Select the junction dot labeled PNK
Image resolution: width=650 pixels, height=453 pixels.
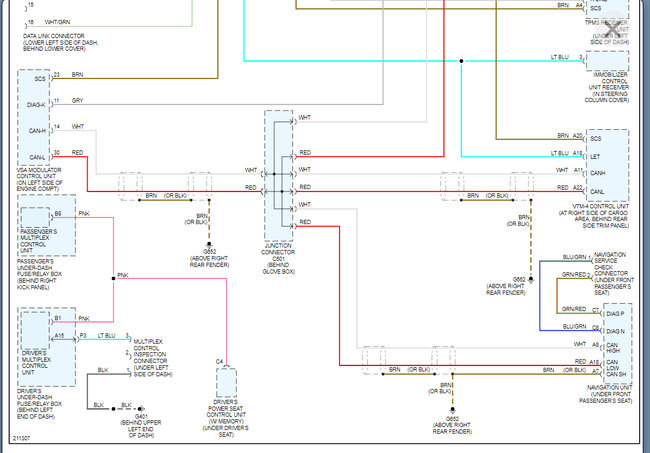(113, 279)
